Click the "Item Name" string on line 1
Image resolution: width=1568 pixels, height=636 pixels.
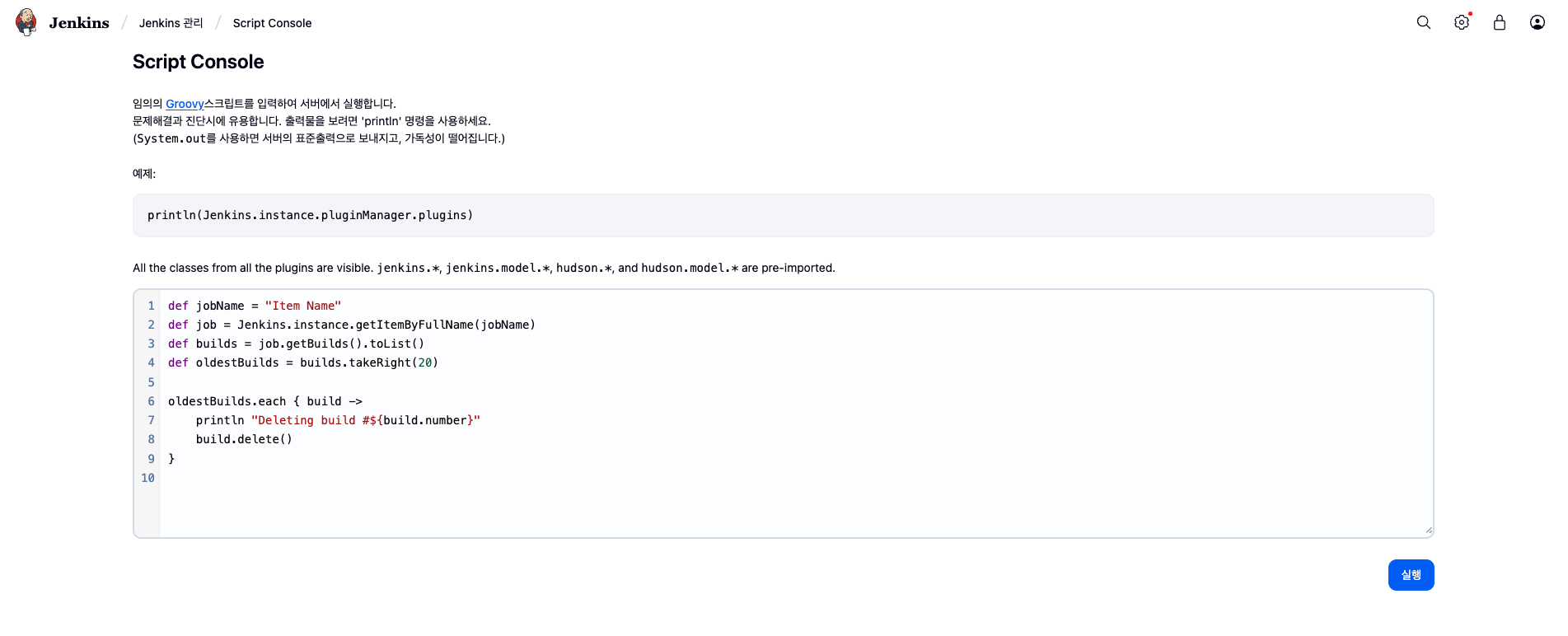coord(302,306)
